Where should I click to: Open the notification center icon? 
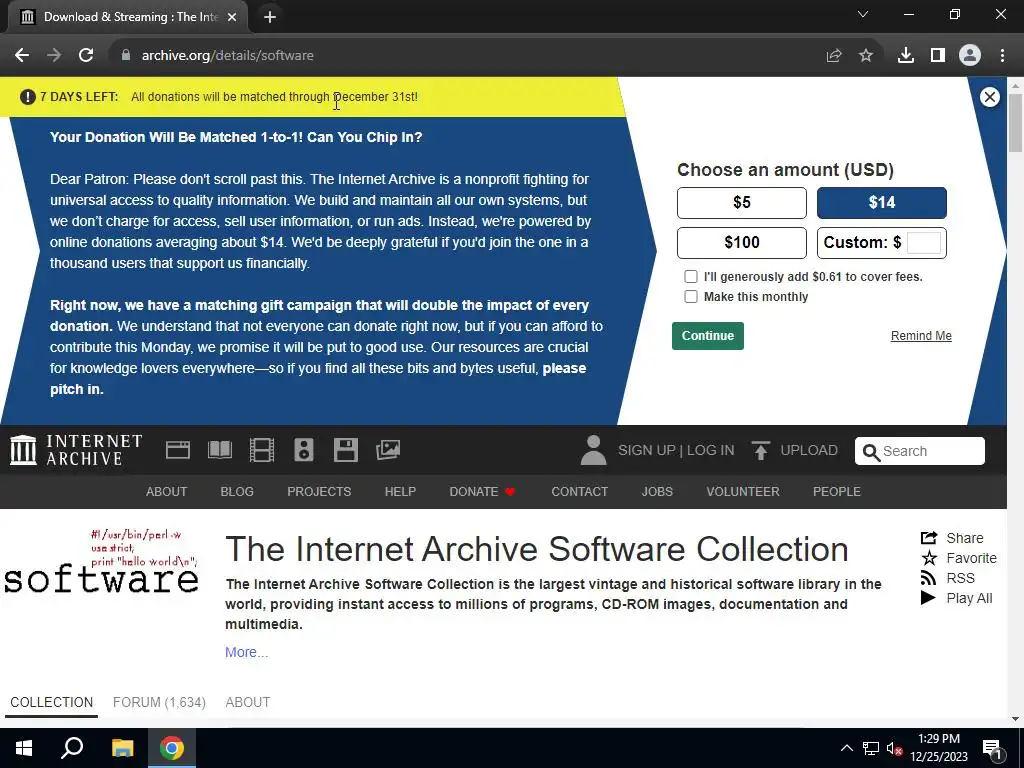(993, 749)
